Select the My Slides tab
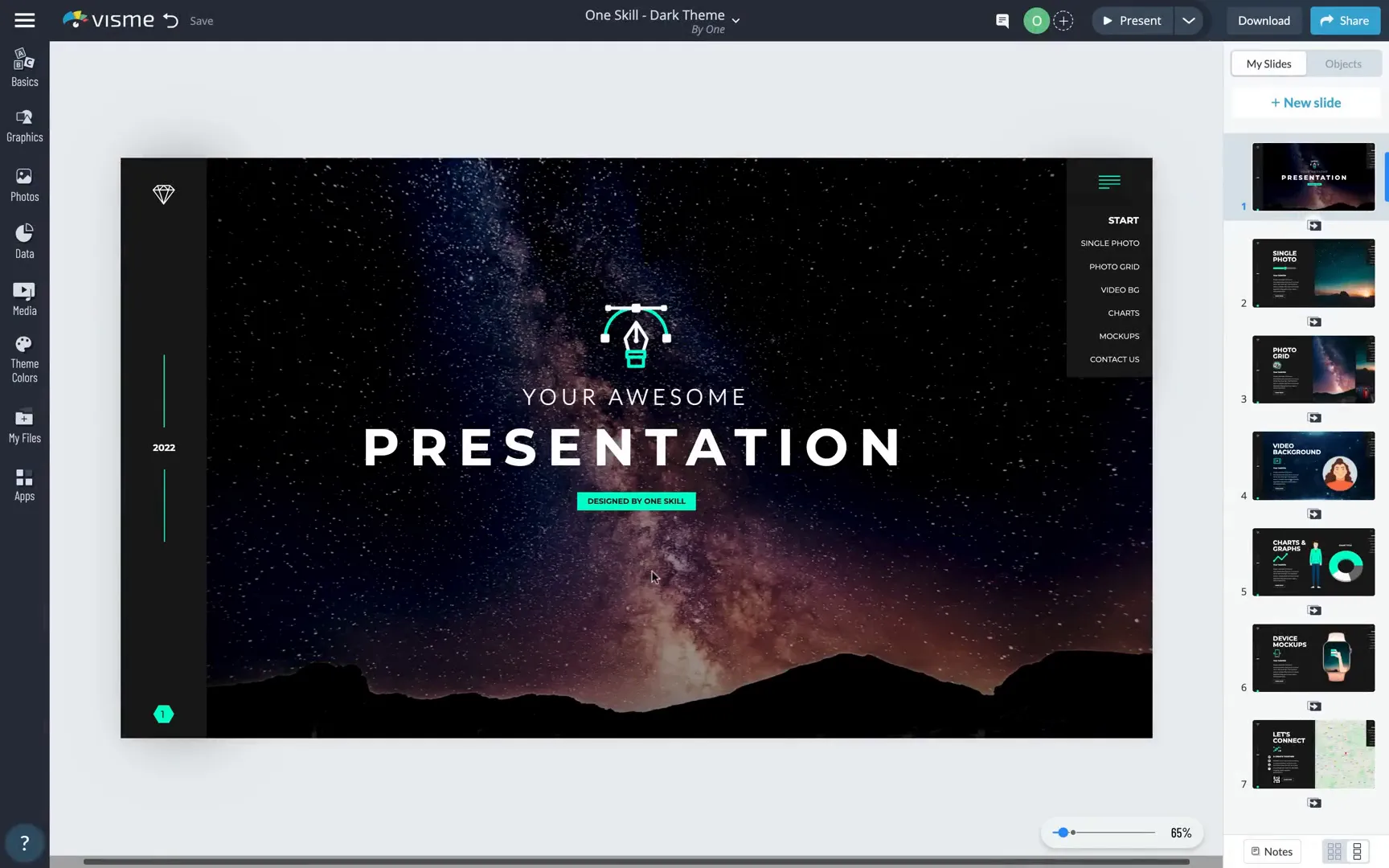This screenshot has width=1389, height=868. point(1268,63)
